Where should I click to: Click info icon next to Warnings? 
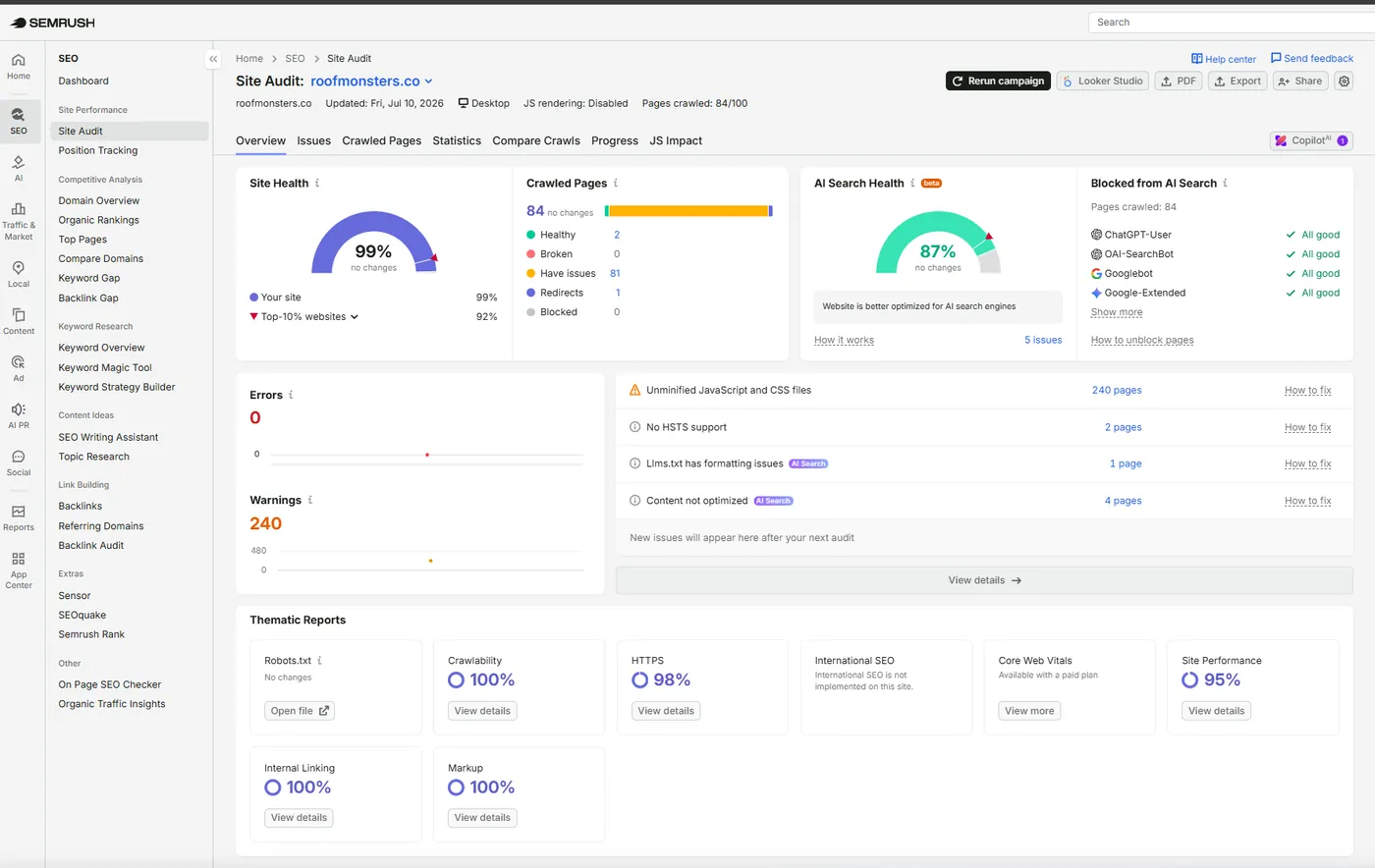pos(310,500)
